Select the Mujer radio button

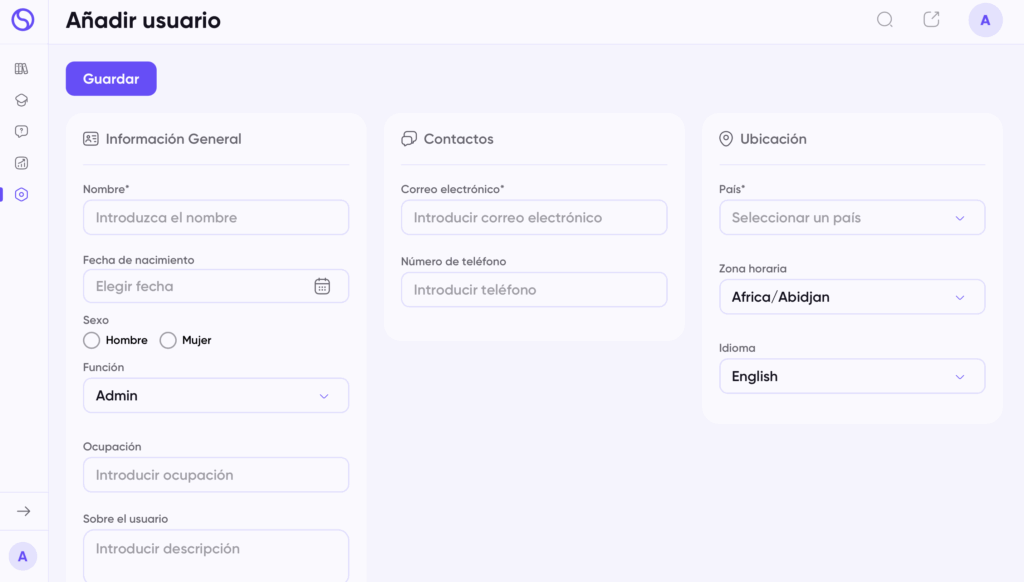[x=168, y=340]
